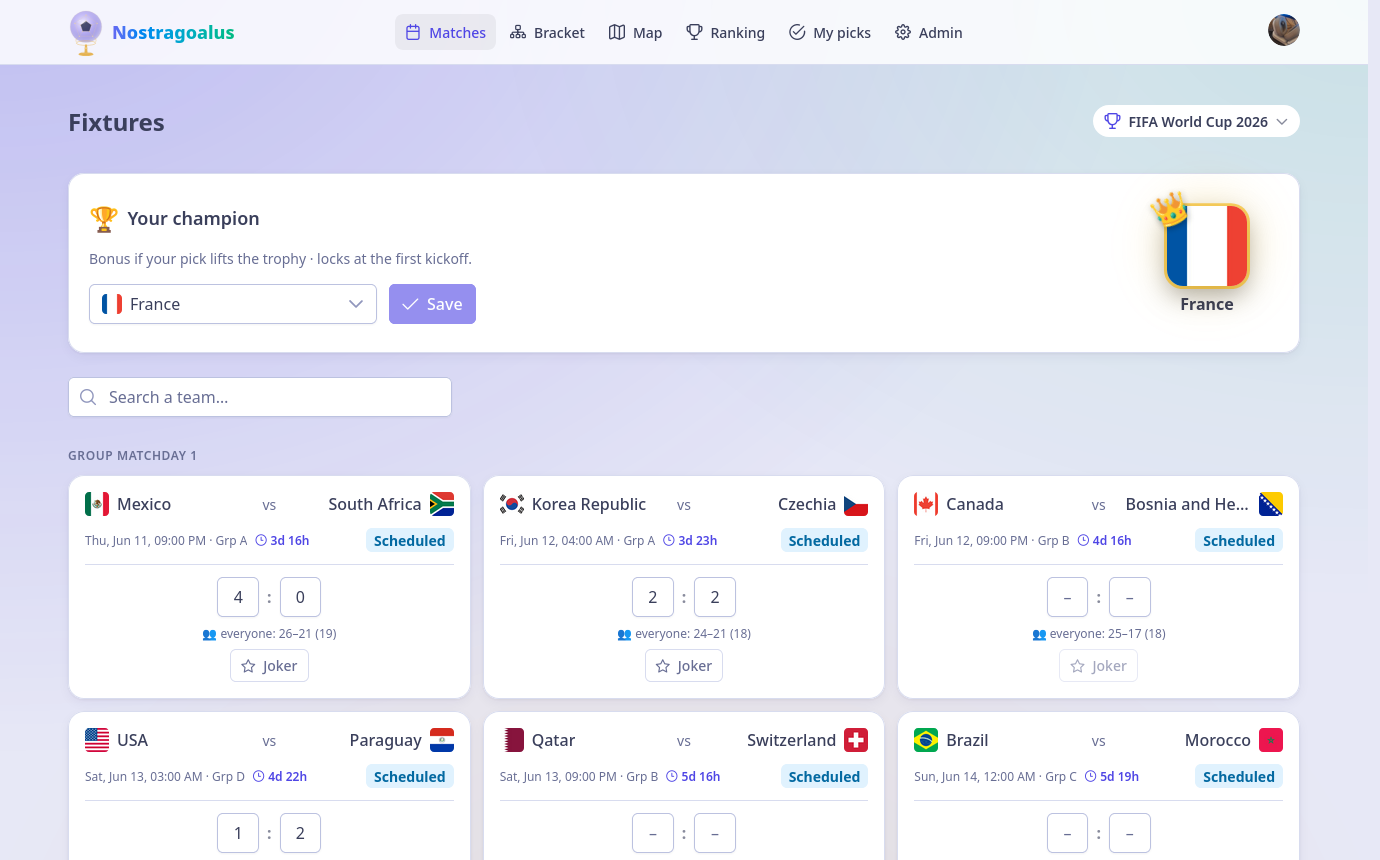Screen dimensions: 1380x860
Task: Edit Switzerland's empty score box
Action: point(715,833)
